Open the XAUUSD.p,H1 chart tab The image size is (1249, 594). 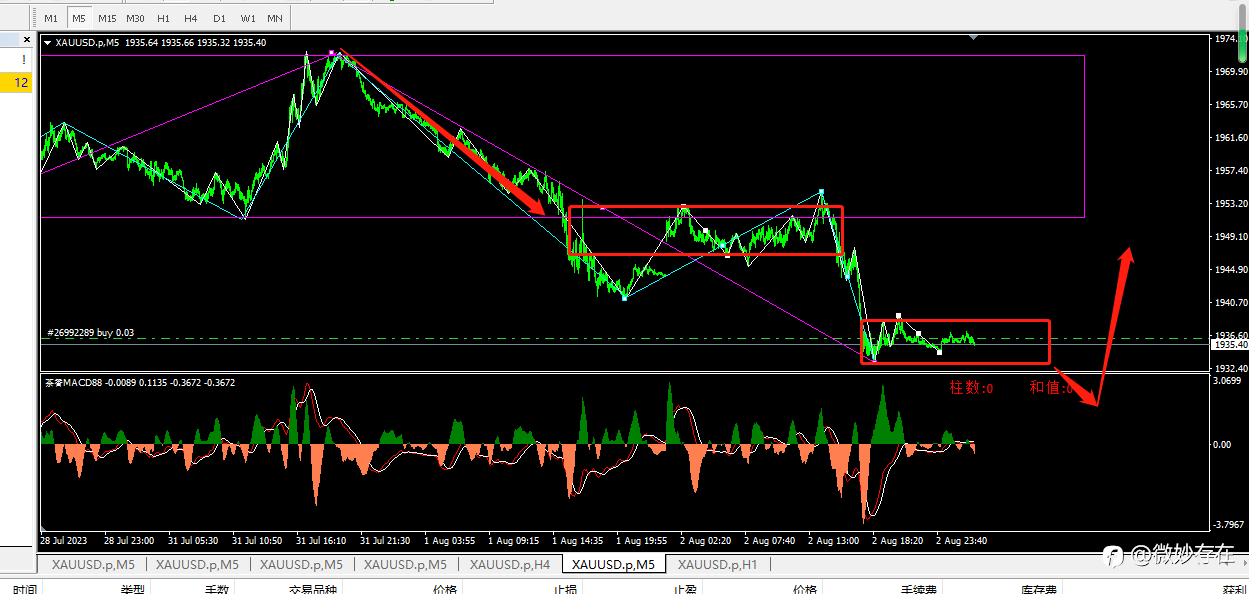click(717, 564)
